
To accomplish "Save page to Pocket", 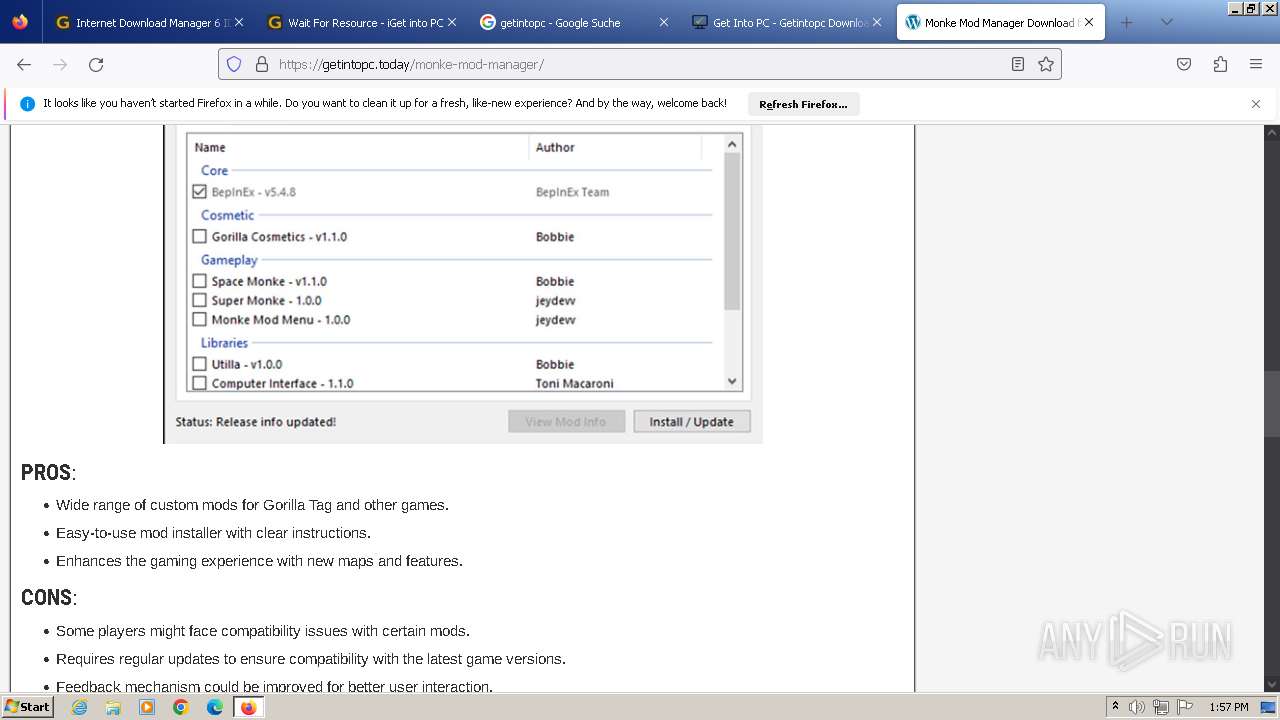I will [x=1184, y=64].
